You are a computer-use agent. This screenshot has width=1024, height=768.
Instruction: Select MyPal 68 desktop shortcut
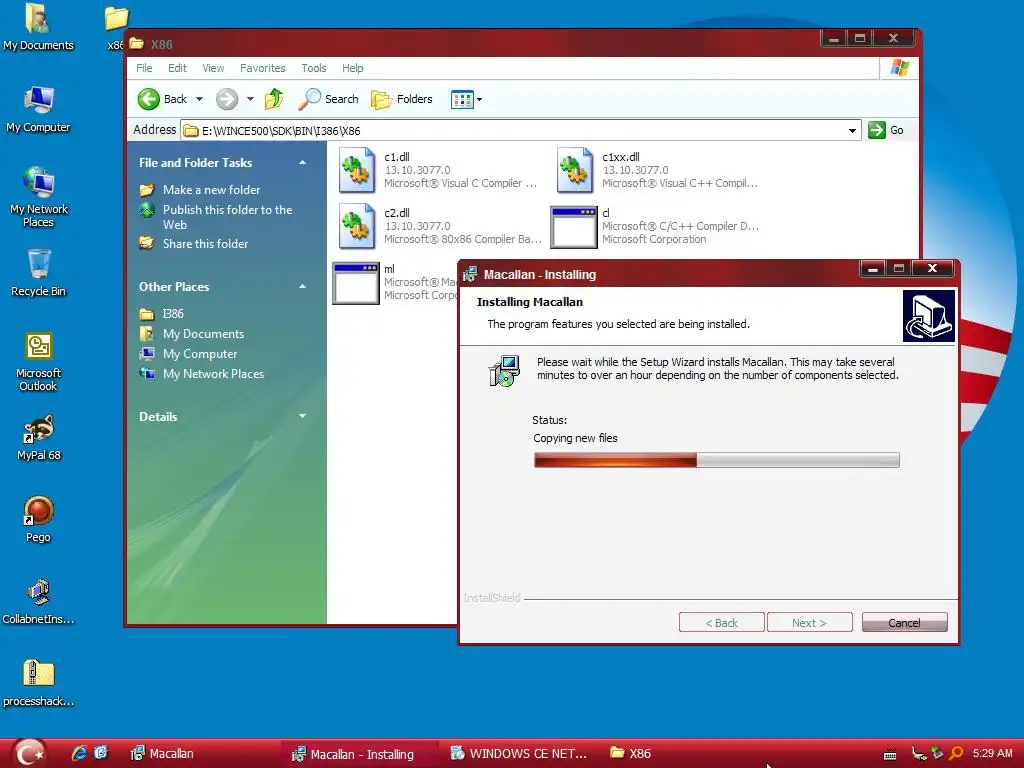pyautogui.click(x=38, y=438)
